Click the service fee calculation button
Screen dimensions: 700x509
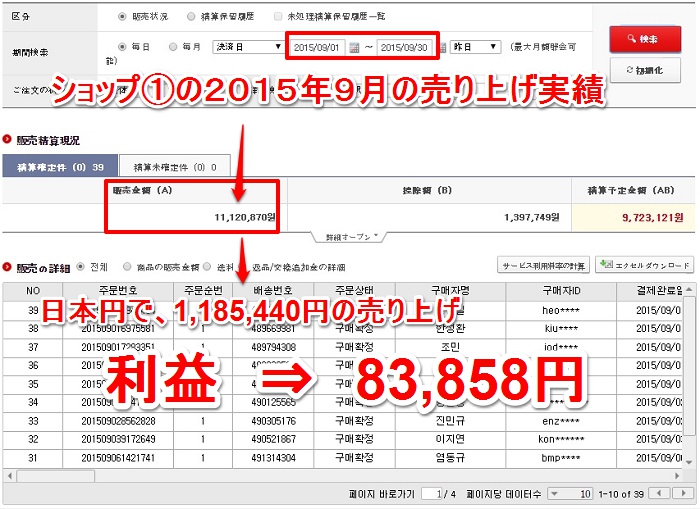[x=541, y=265]
